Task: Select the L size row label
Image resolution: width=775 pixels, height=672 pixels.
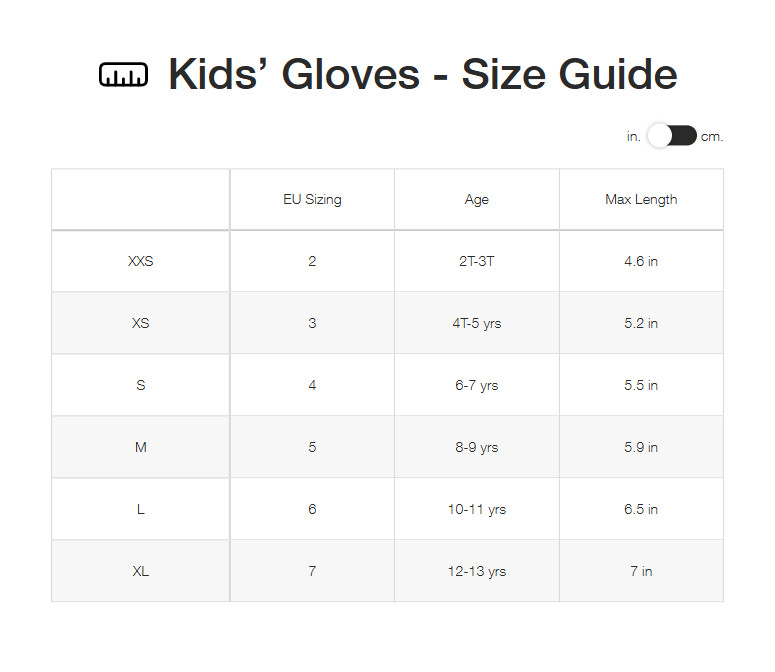Action: point(141,509)
